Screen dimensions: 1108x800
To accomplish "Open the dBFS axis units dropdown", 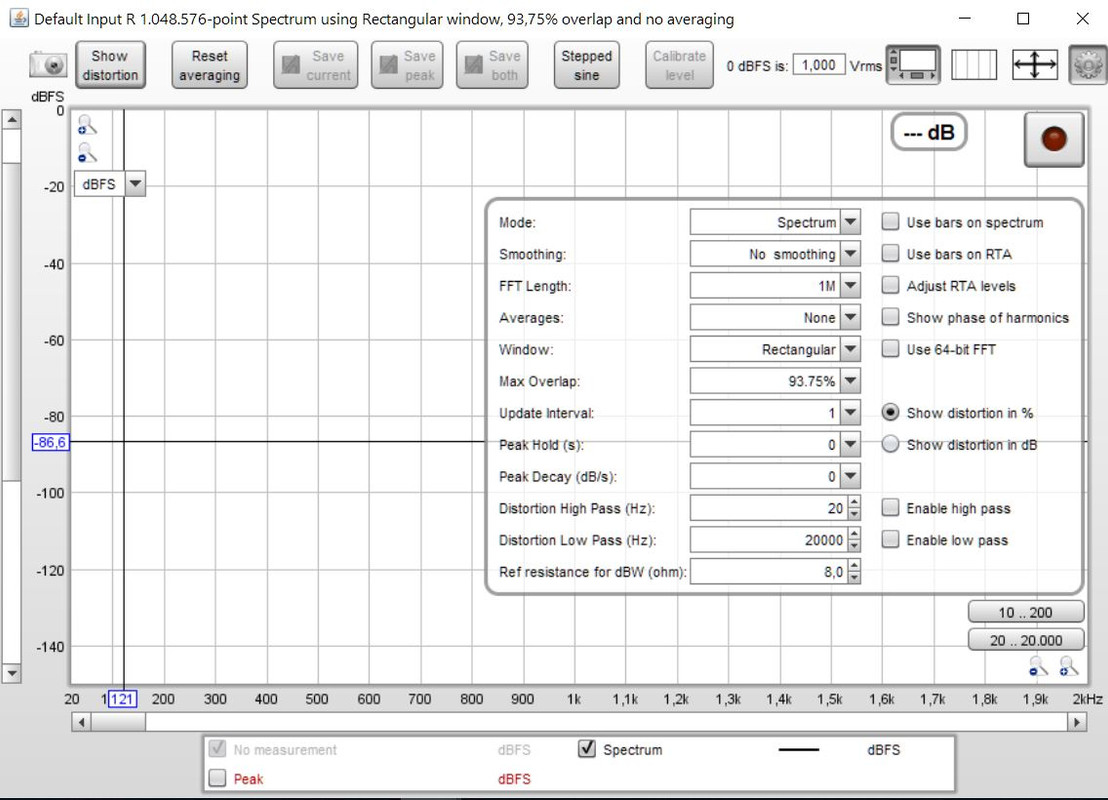I will pyautogui.click(x=135, y=184).
